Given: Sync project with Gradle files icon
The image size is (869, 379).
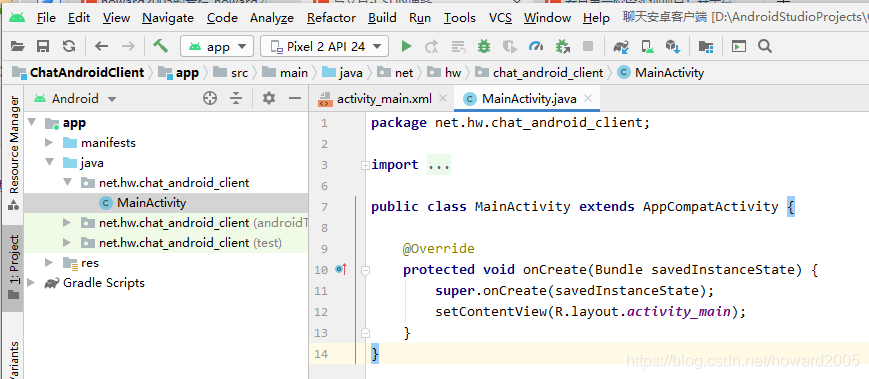Looking at the screenshot, I should pyautogui.click(x=621, y=47).
